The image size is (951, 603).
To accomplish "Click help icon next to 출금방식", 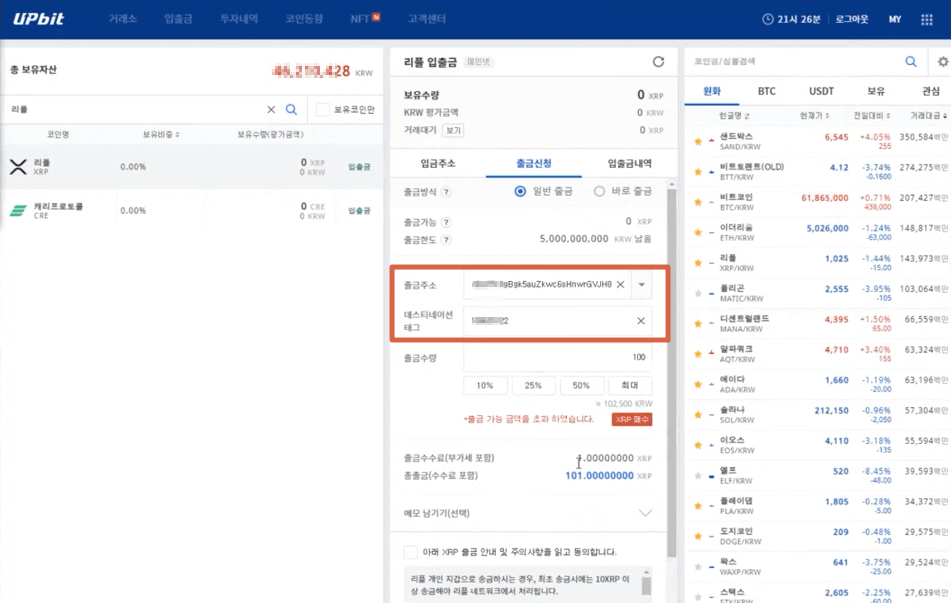I will pos(446,192).
